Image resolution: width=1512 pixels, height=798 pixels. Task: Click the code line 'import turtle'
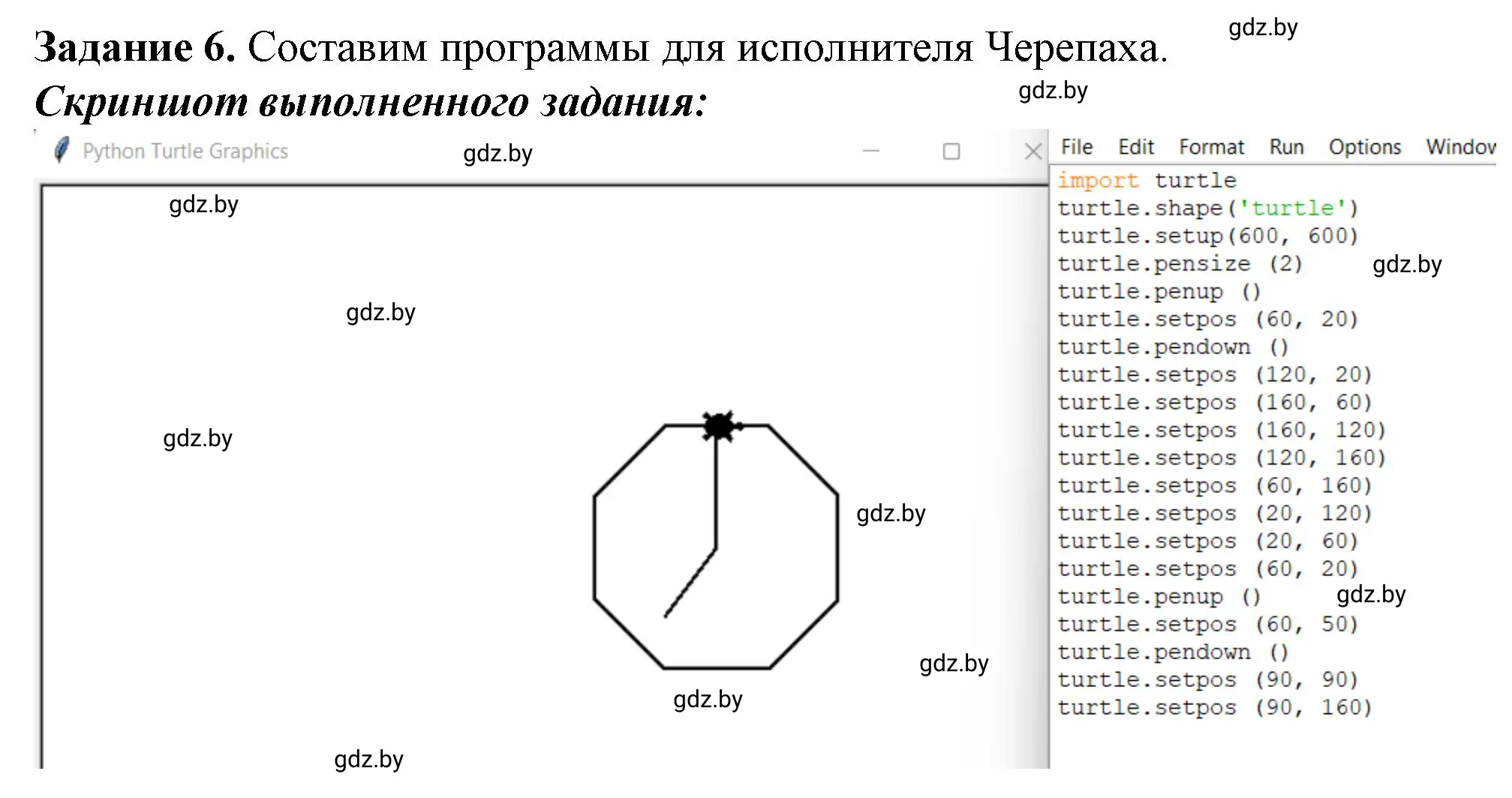pyautogui.click(x=1147, y=181)
